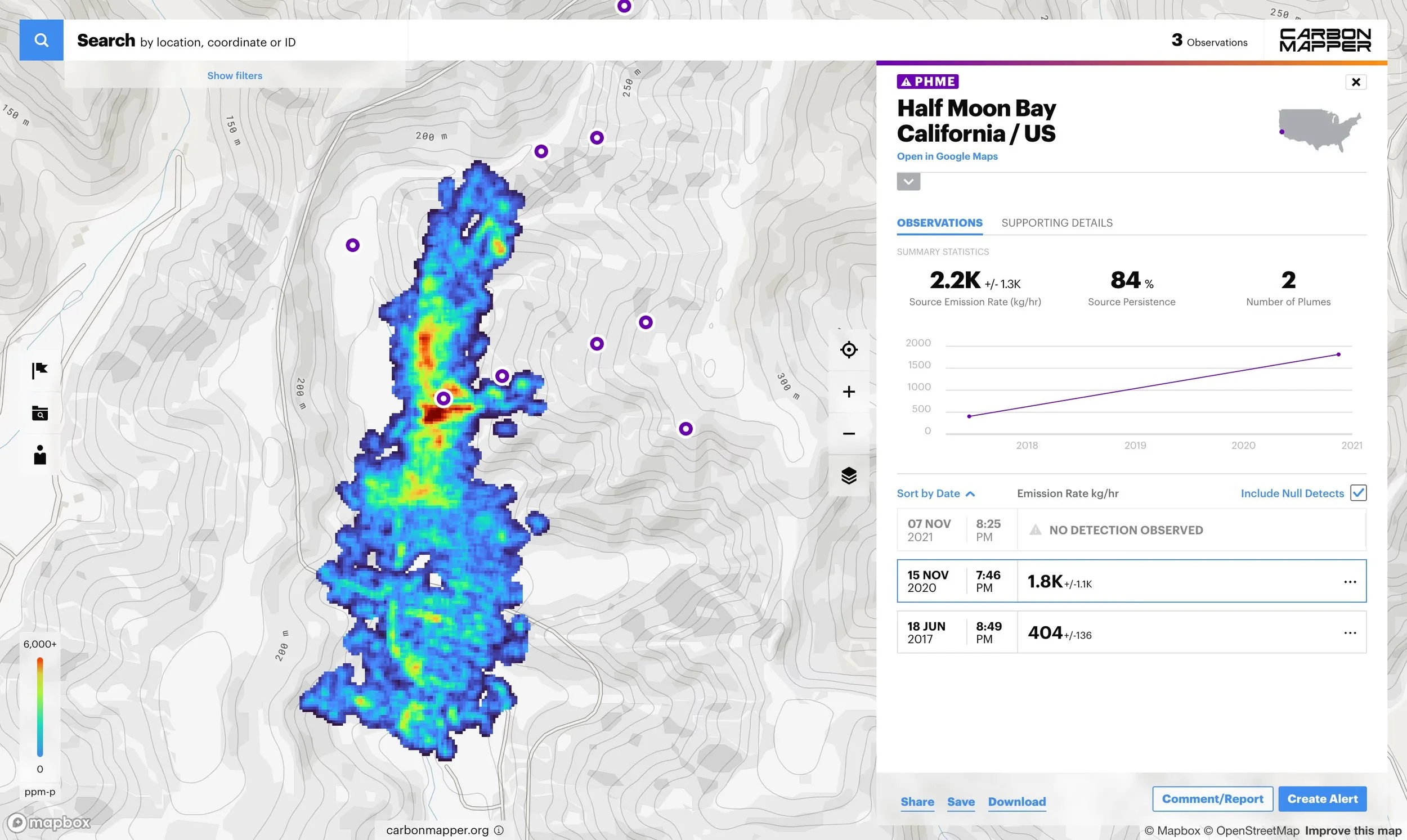Open the map layers switcher
Viewport: 1407px width, 840px height.
pyautogui.click(x=848, y=475)
